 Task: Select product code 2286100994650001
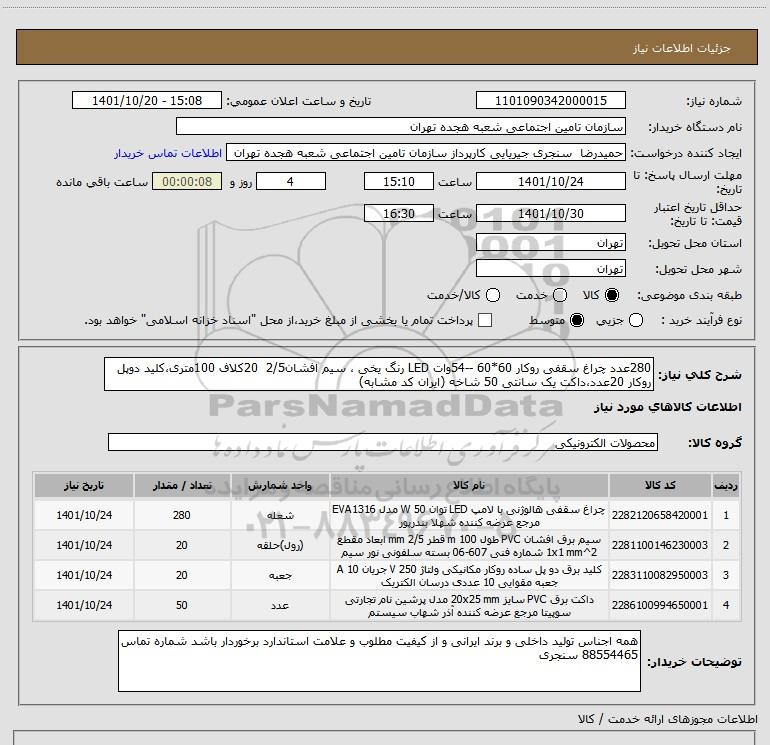point(660,605)
